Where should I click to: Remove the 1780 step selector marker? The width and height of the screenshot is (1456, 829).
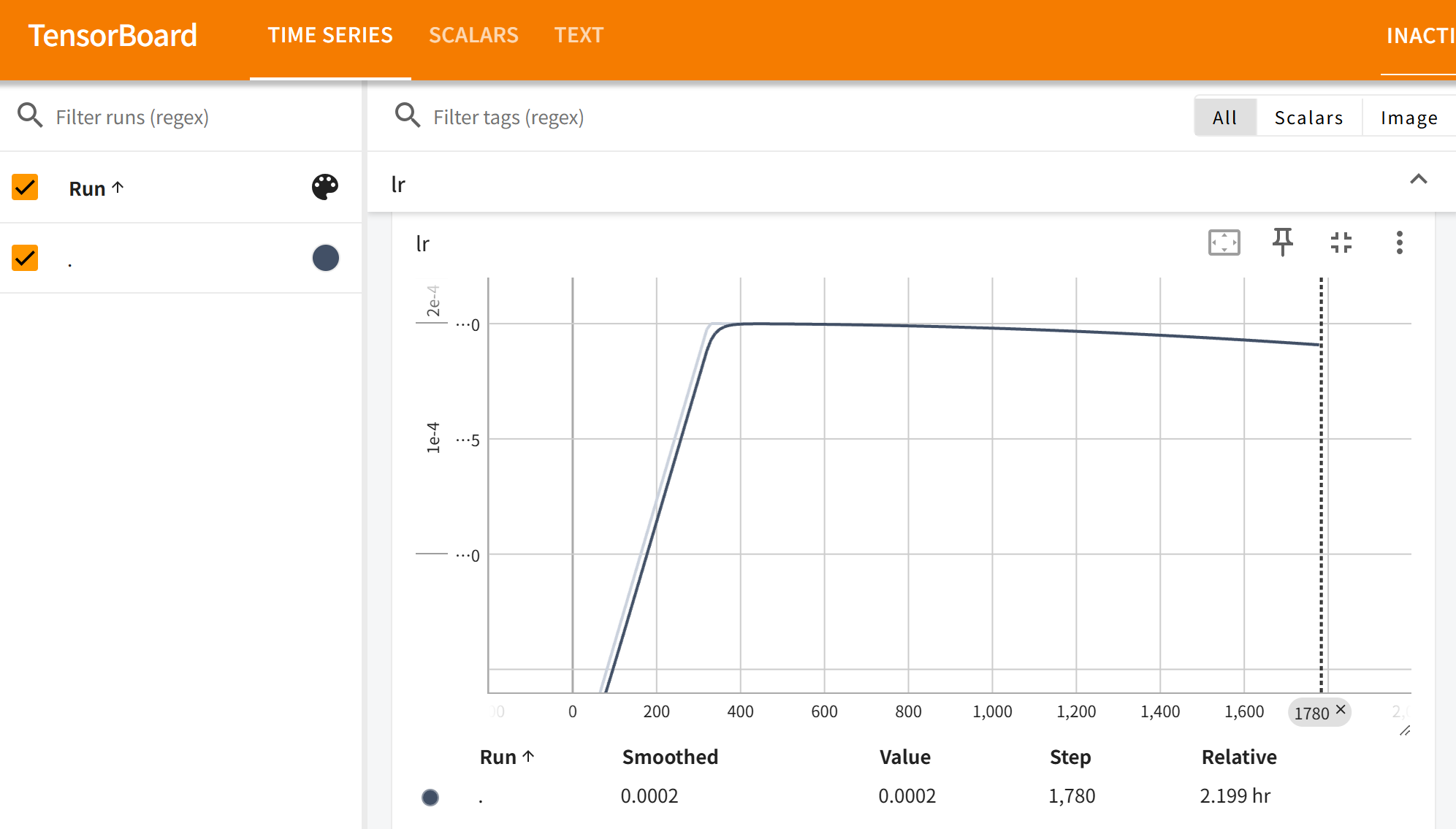click(1341, 709)
